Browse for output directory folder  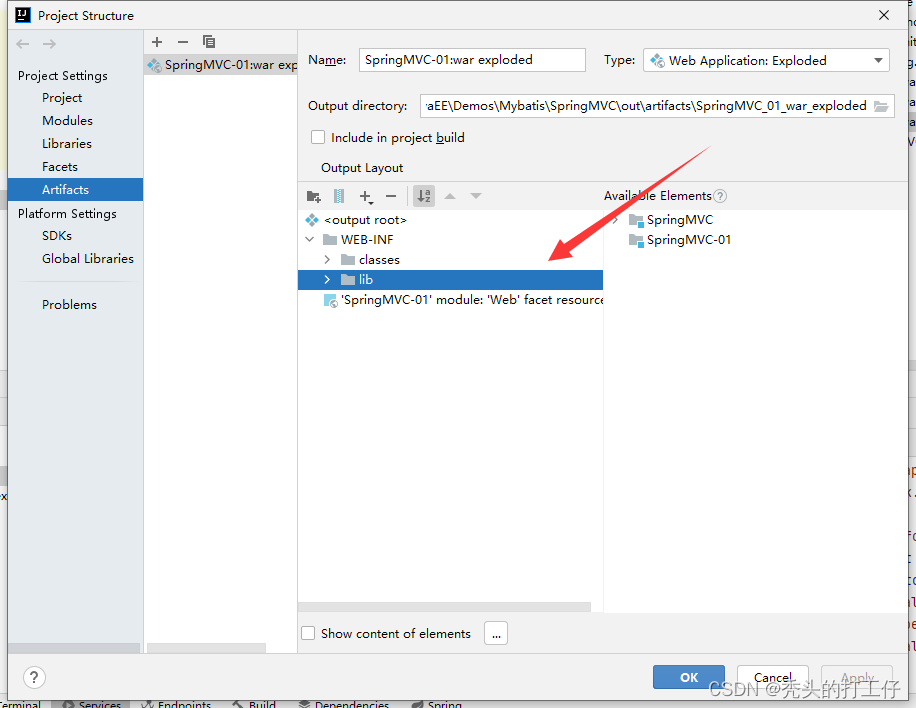coord(880,106)
